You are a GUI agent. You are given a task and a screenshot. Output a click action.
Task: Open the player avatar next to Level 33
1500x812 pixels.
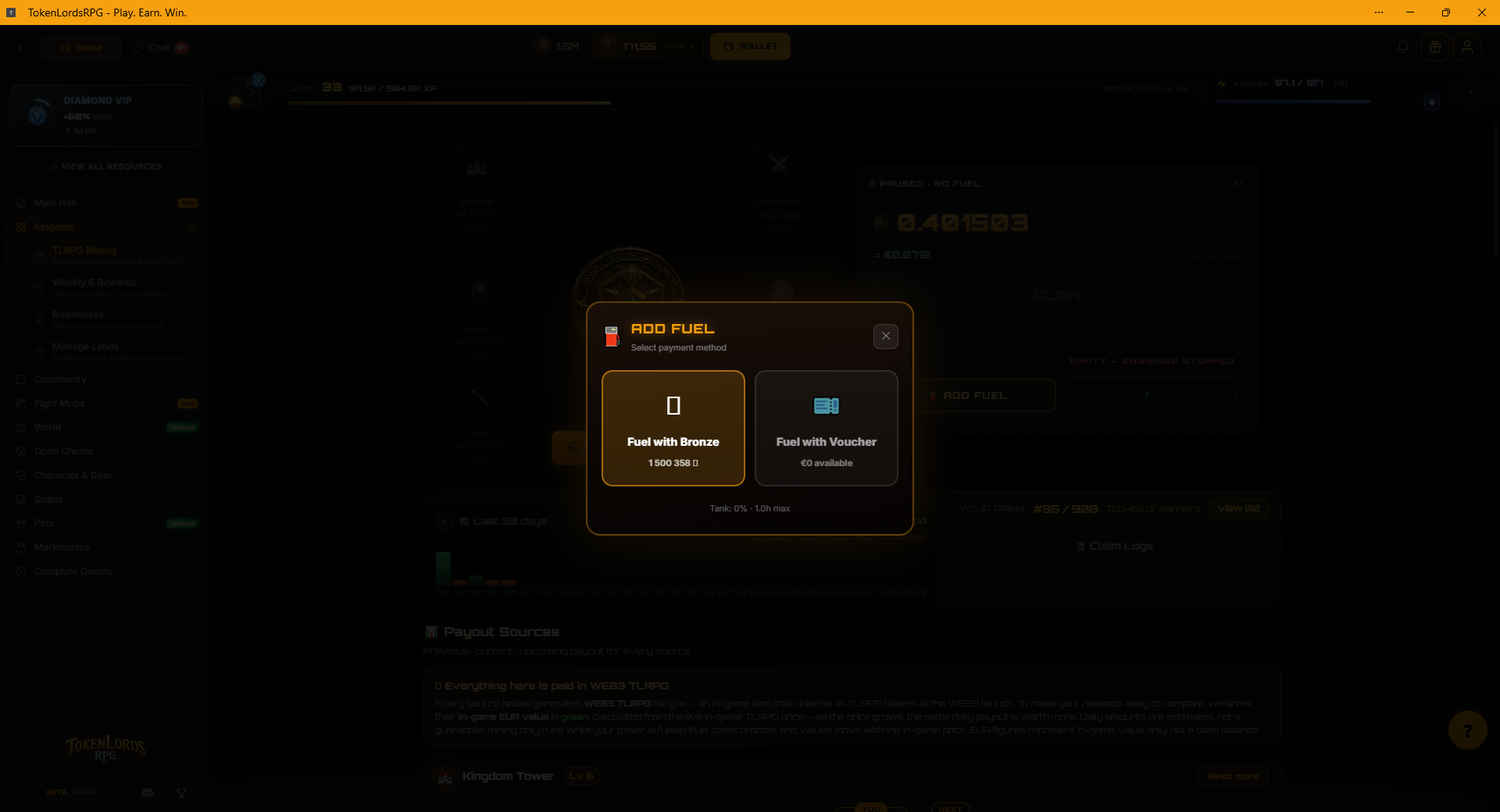(x=247, y=93)
